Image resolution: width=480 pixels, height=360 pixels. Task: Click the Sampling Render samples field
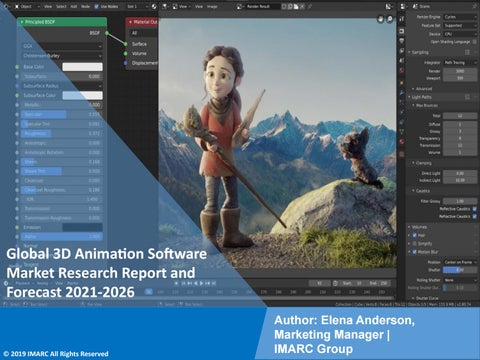(x=460, y=71)
